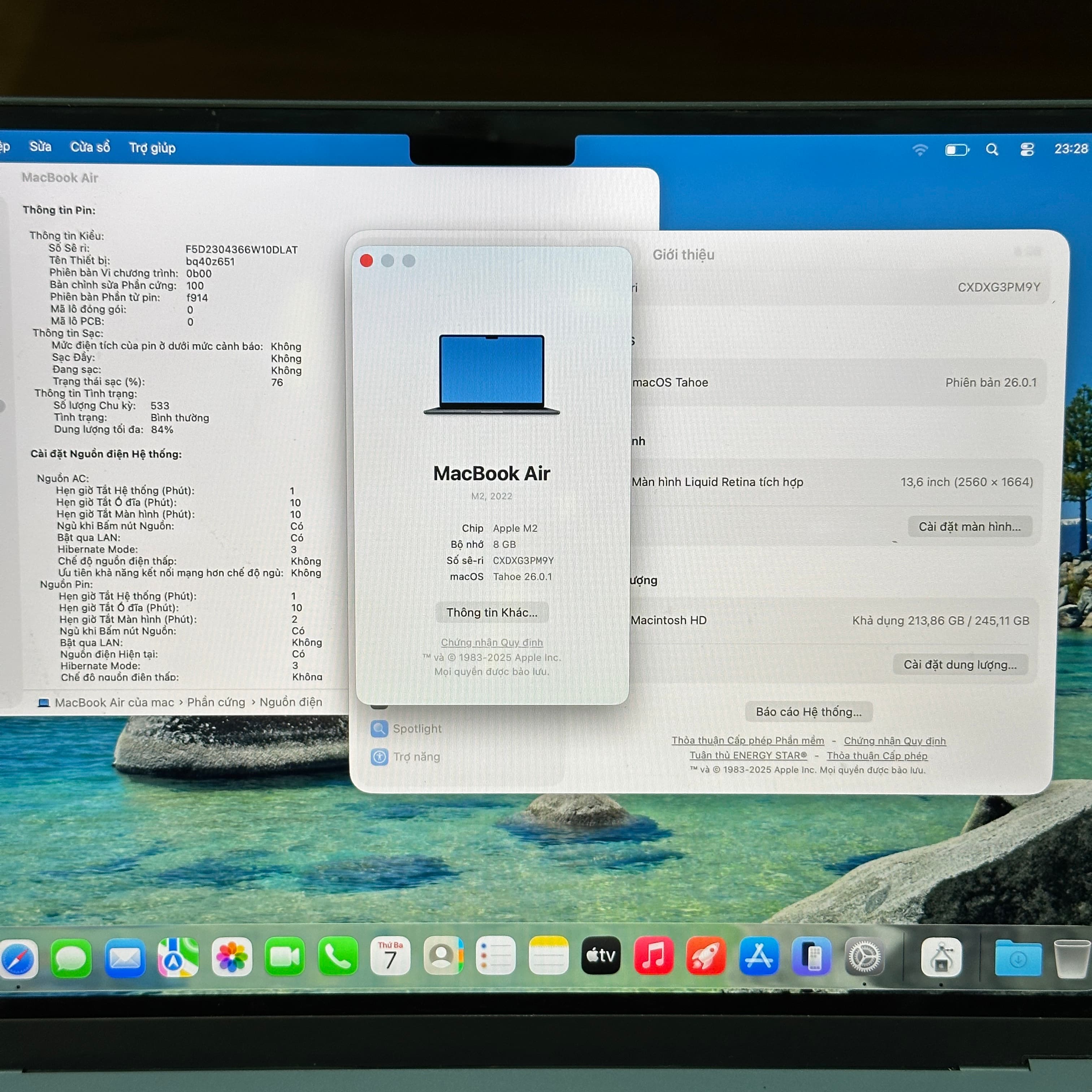
Task: Open the Downloads folder in Dock
Action: (x=1018, y=957)
